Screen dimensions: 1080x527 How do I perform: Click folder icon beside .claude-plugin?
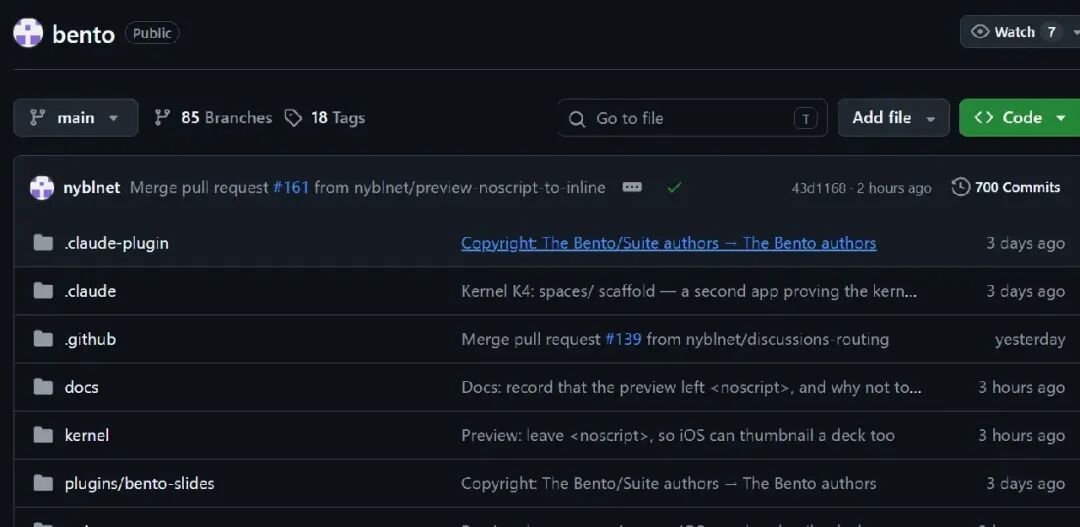pos(43,242)
